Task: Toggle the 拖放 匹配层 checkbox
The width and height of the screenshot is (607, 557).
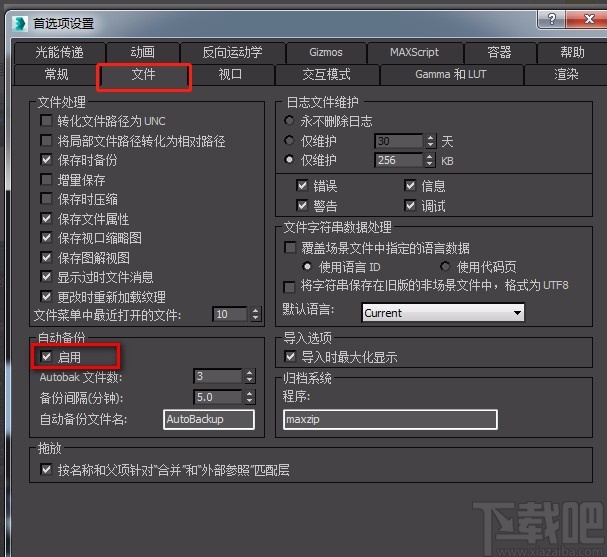Action: tap(46, 470)
